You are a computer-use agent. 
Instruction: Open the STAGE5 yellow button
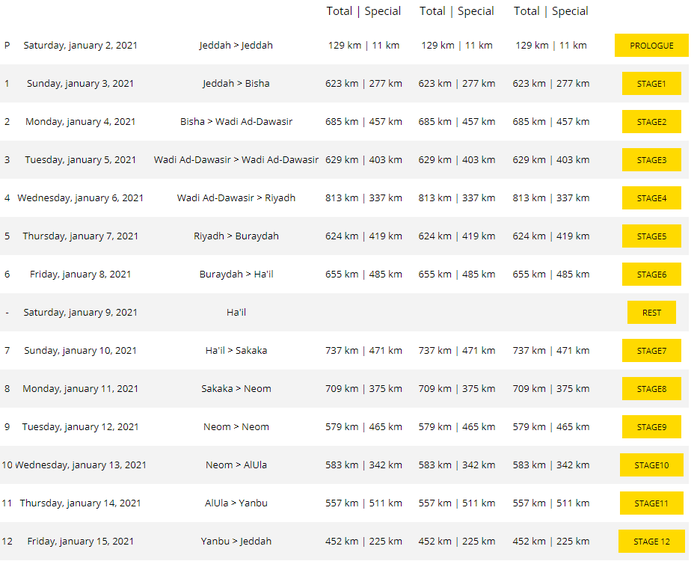[651, 236]
